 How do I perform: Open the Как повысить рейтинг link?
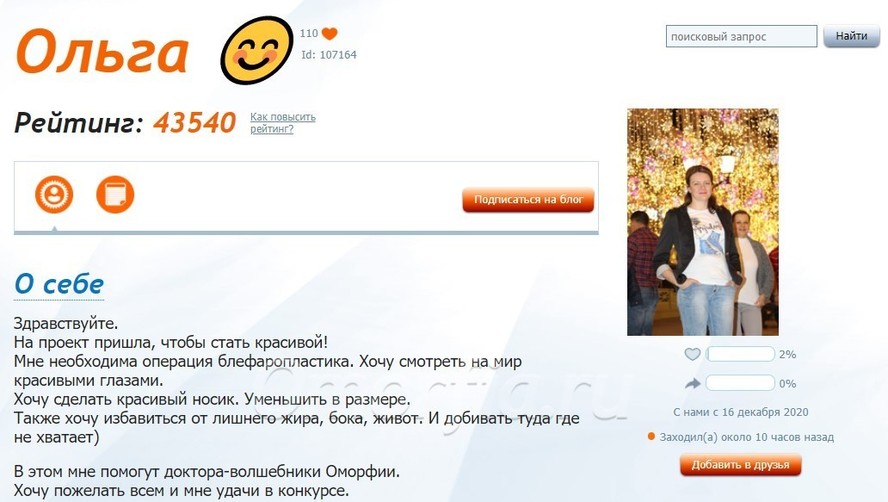(283, 123)
